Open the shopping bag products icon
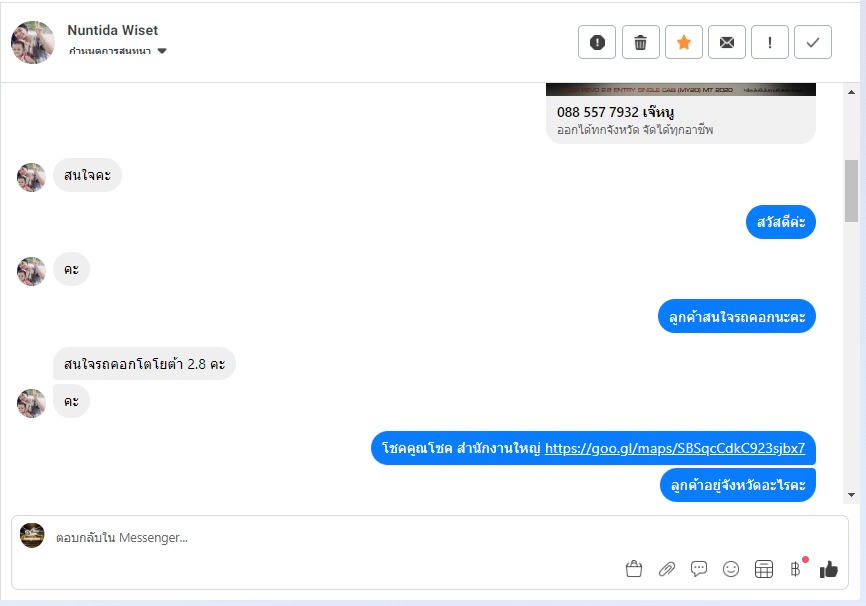The width and height of the screenshot is (866, 606). click(634, 569)
